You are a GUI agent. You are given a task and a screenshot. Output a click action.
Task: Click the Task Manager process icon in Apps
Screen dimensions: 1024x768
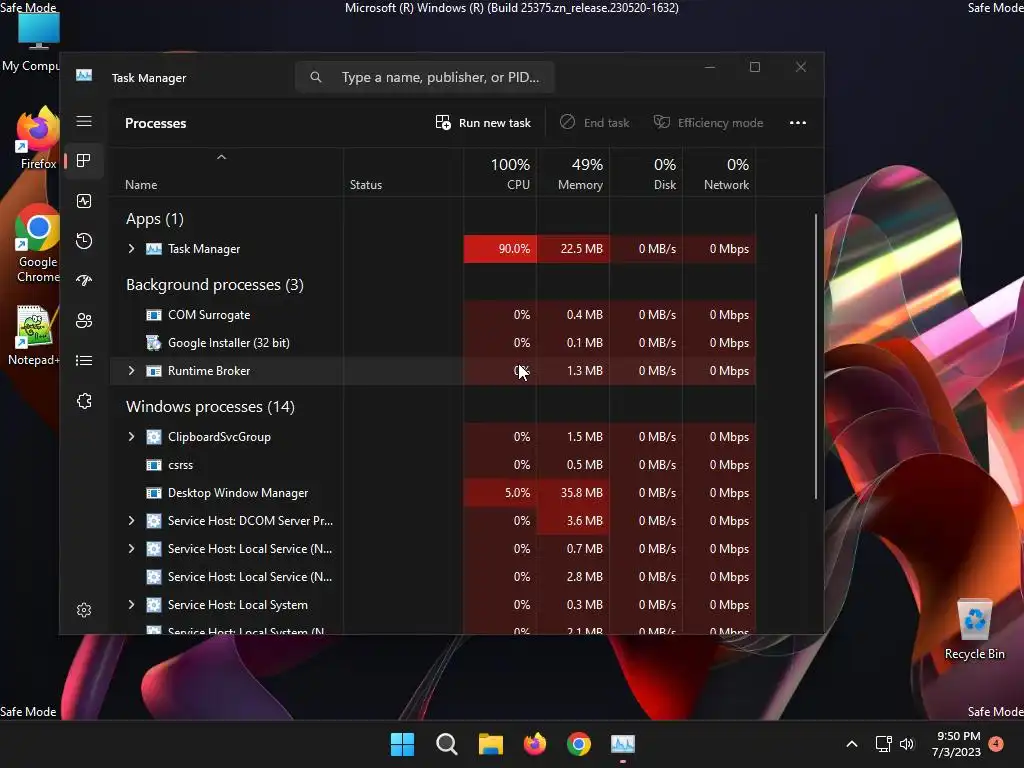point(153,249)
